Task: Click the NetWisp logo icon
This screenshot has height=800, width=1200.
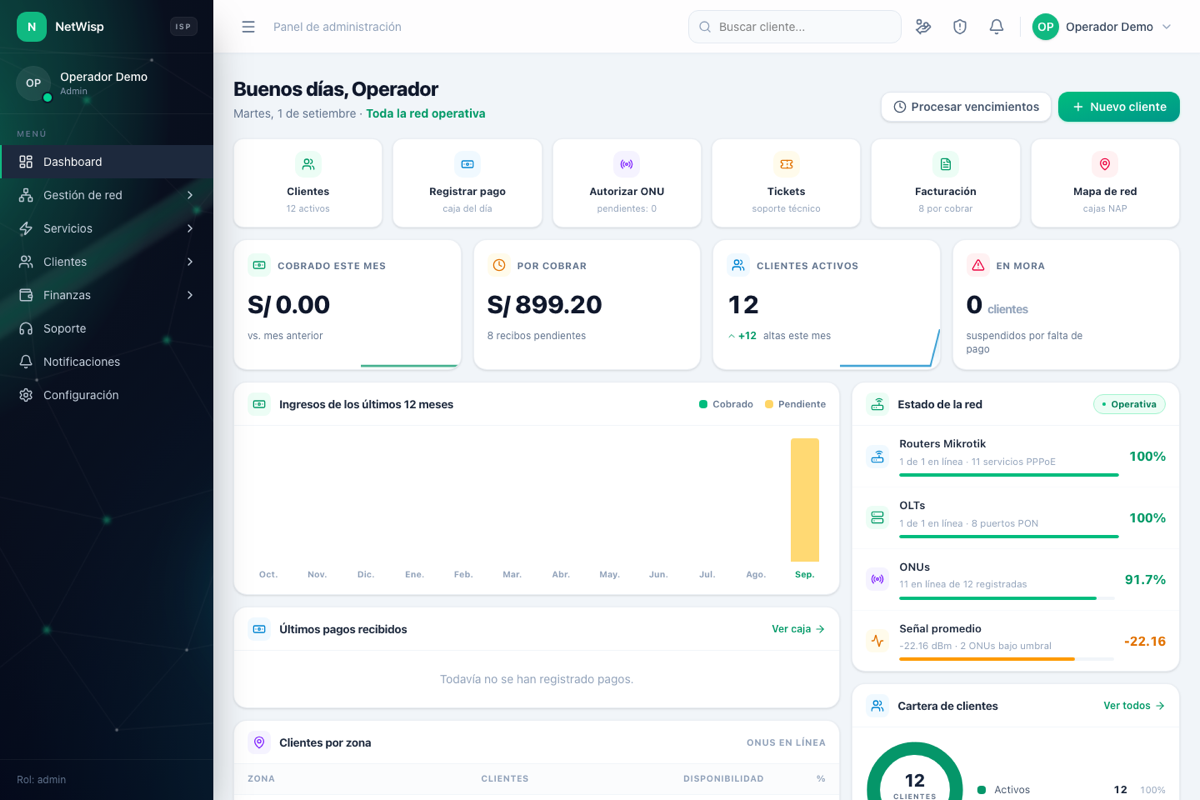Action: [x=32, y=27]
